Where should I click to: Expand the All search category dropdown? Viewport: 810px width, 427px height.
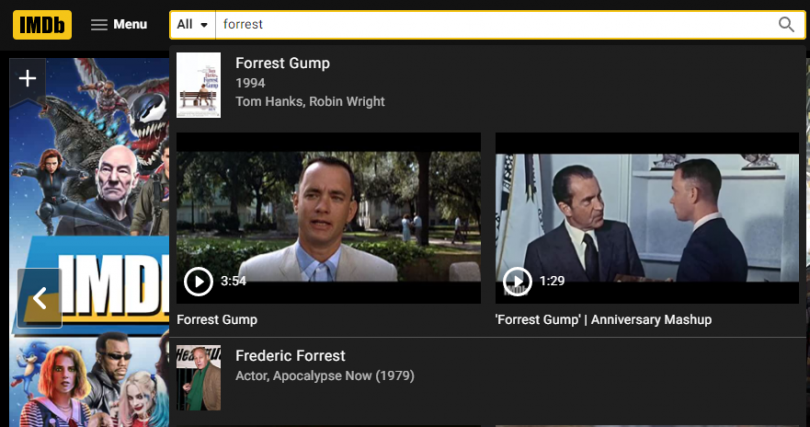[192, 25]
